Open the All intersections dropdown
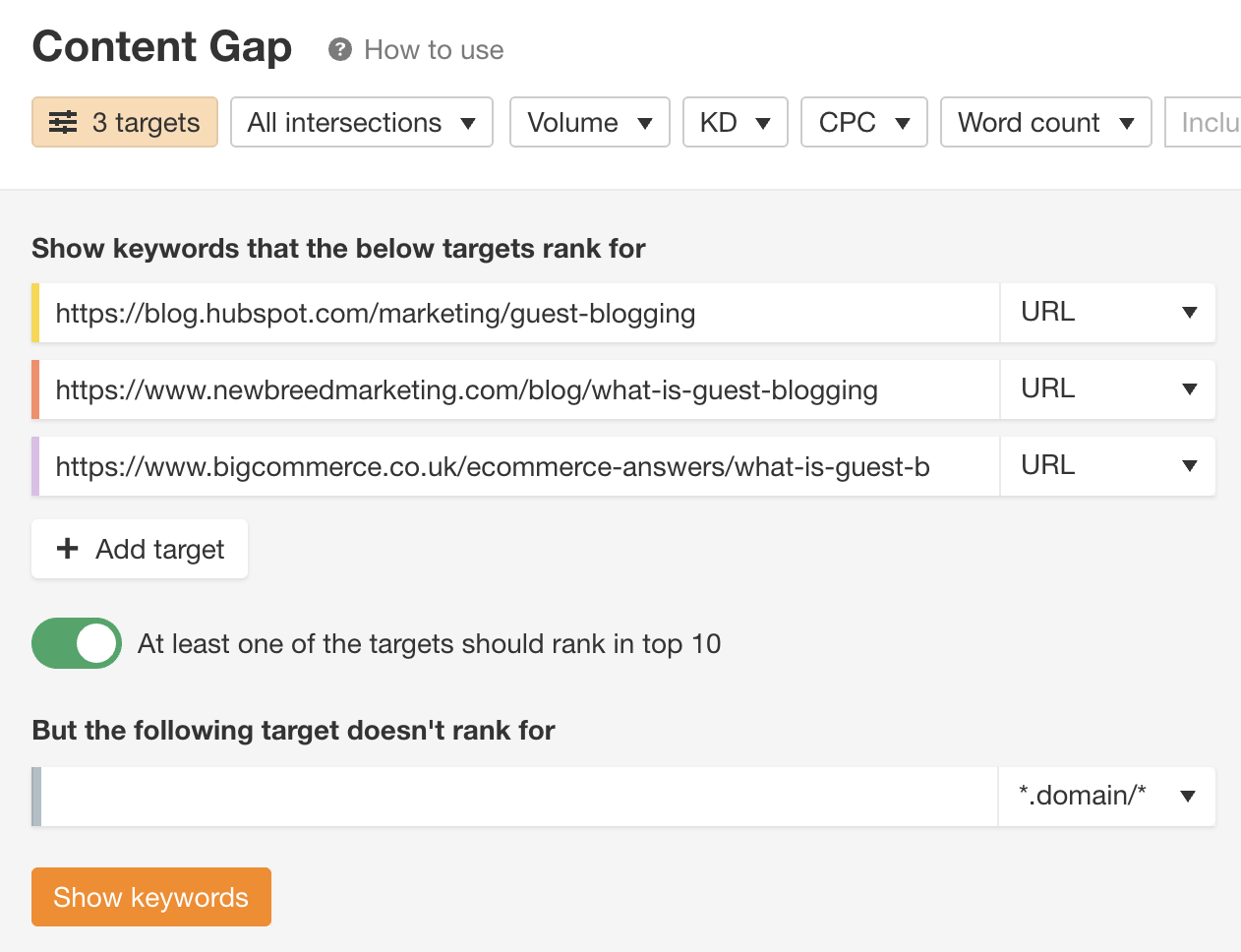Image resolution: width=1241 pixels, height=952 pixels. point(361,122)
